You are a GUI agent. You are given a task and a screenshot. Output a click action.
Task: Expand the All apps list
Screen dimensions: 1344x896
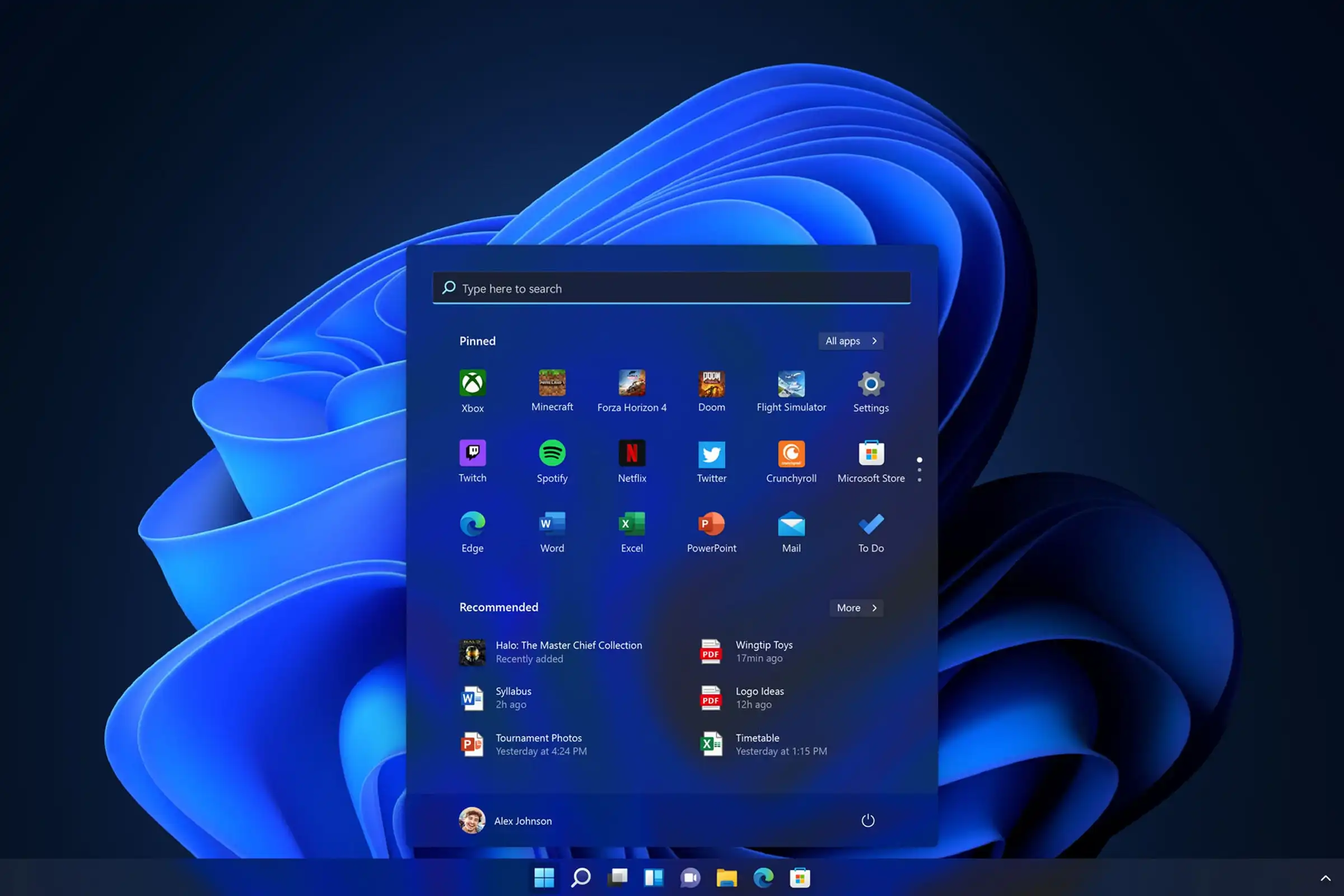(x=850, y=340)
